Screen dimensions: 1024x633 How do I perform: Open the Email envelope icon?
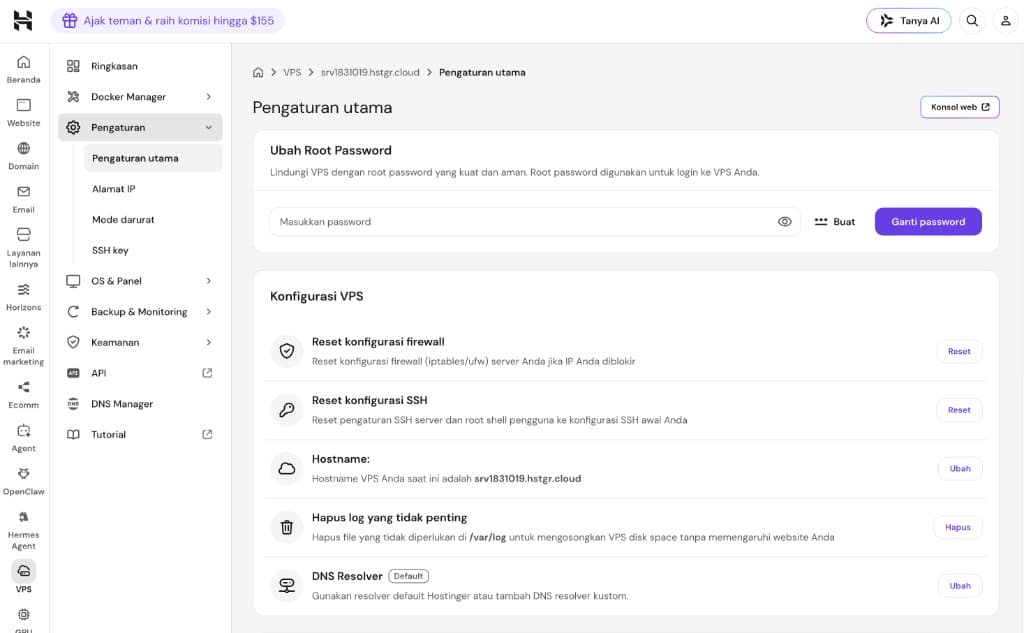click(x=24, y=191)
